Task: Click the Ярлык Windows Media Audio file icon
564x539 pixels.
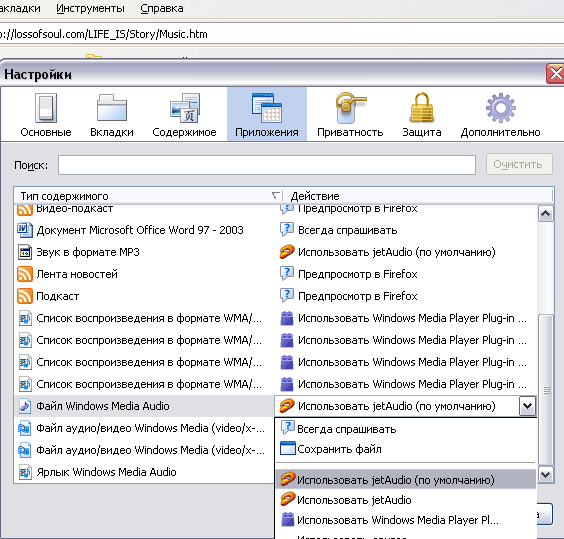Action: click(25, 472)
